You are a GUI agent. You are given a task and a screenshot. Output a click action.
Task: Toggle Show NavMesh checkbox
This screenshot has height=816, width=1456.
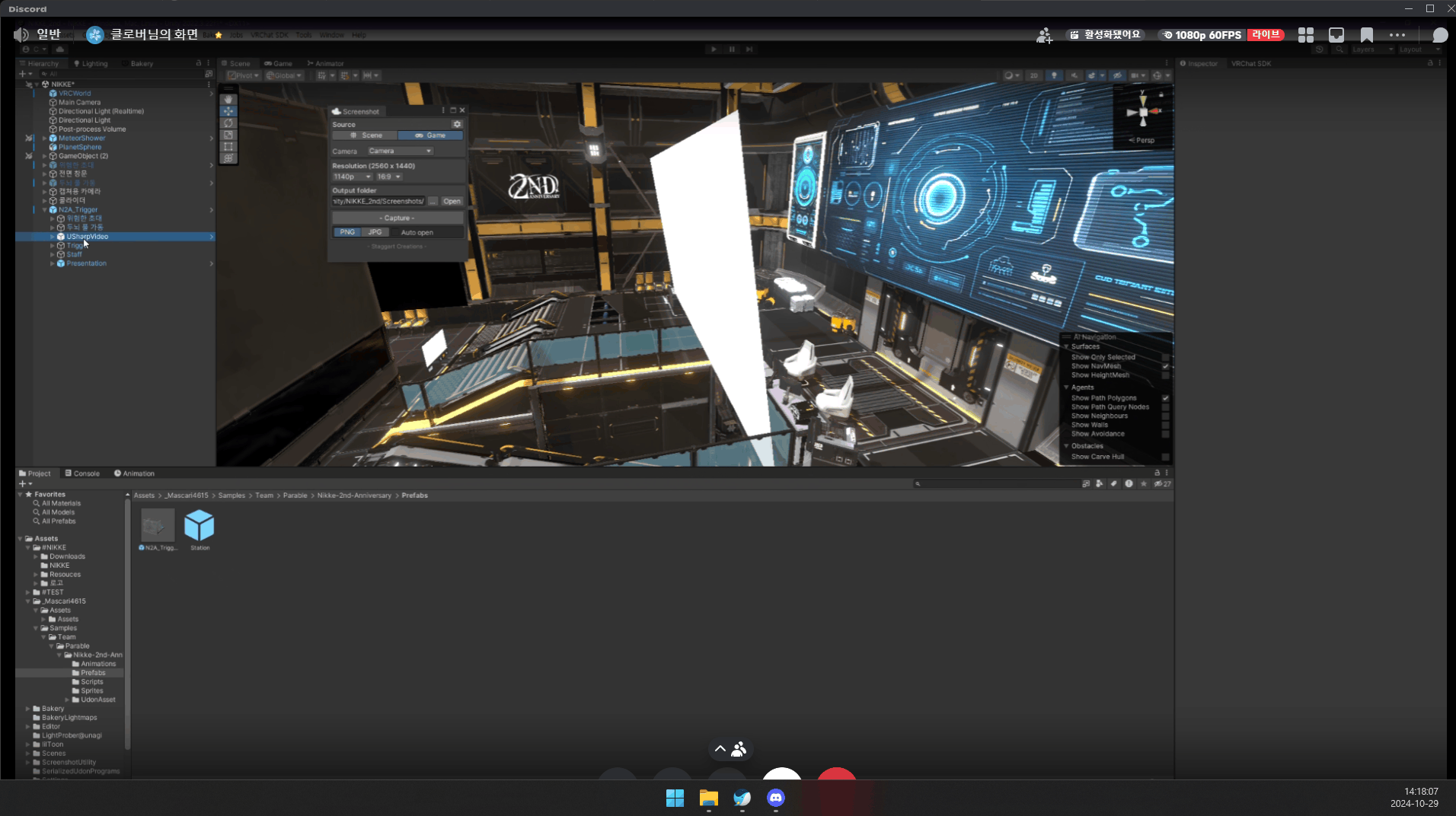coord(1165,366)
